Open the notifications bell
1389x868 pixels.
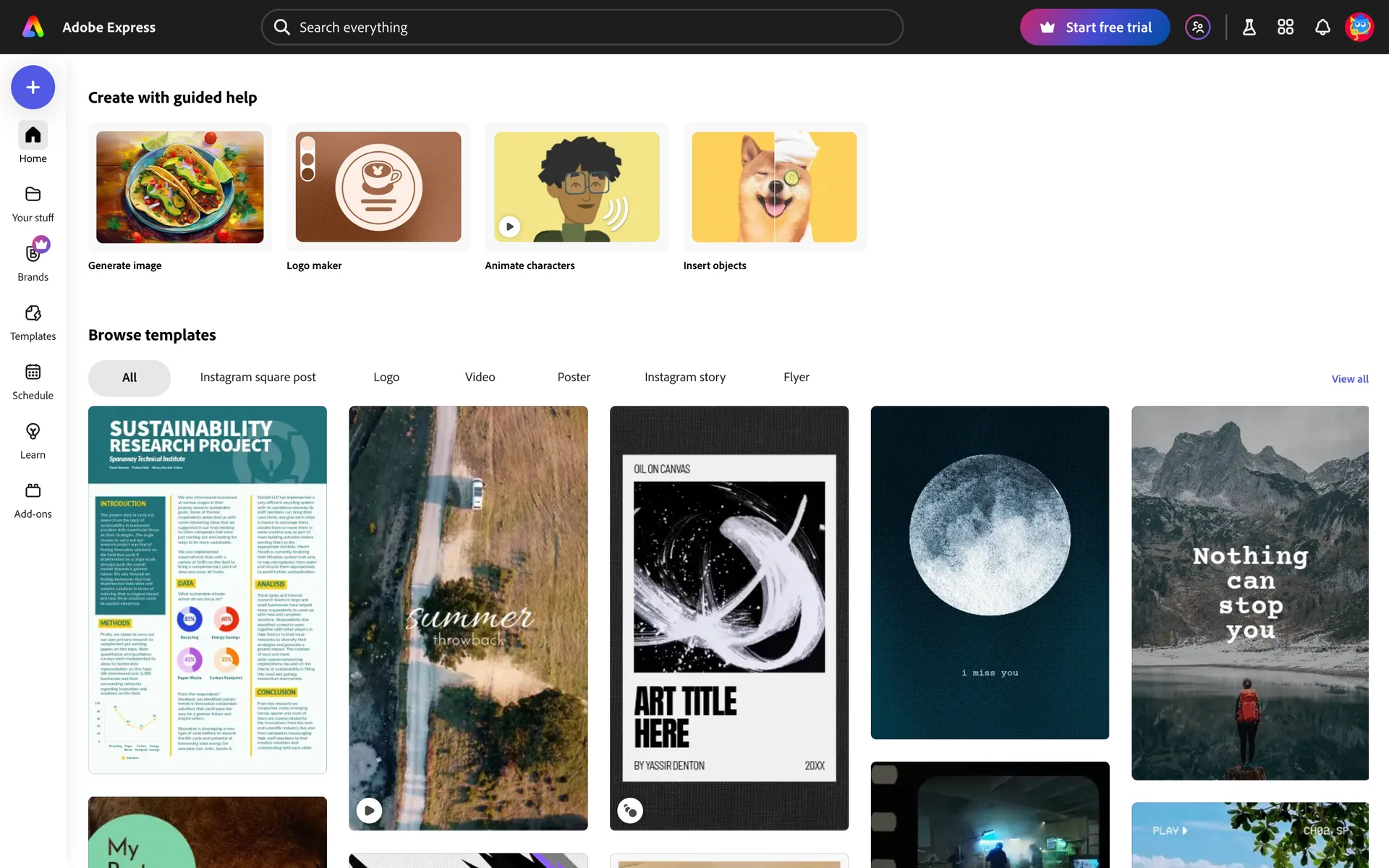pyautogui.click(x=1322, y=27)
